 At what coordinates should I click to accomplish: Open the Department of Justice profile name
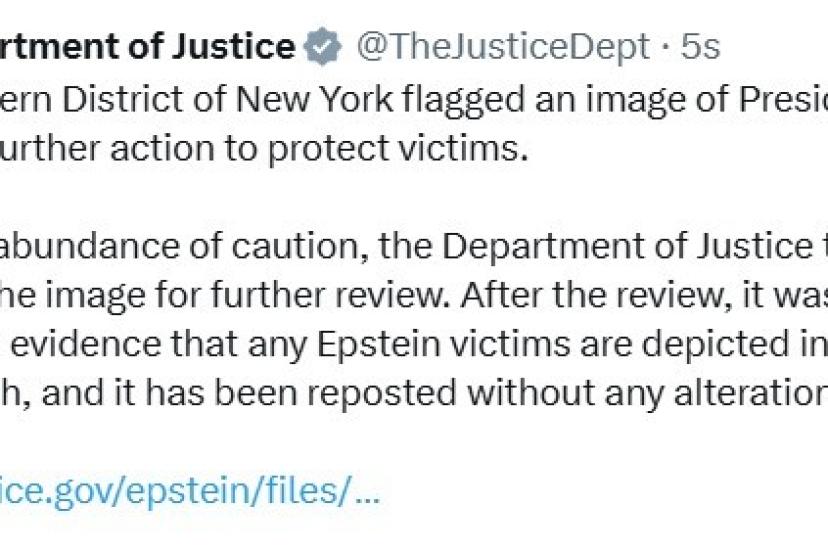pos(148,47)
